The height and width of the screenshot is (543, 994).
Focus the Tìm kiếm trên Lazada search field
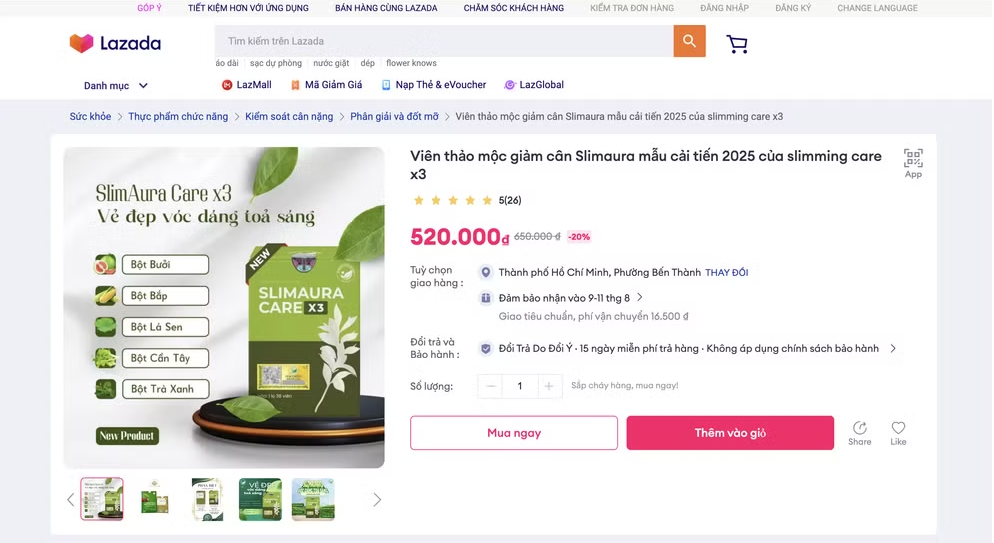click(444, 41)
